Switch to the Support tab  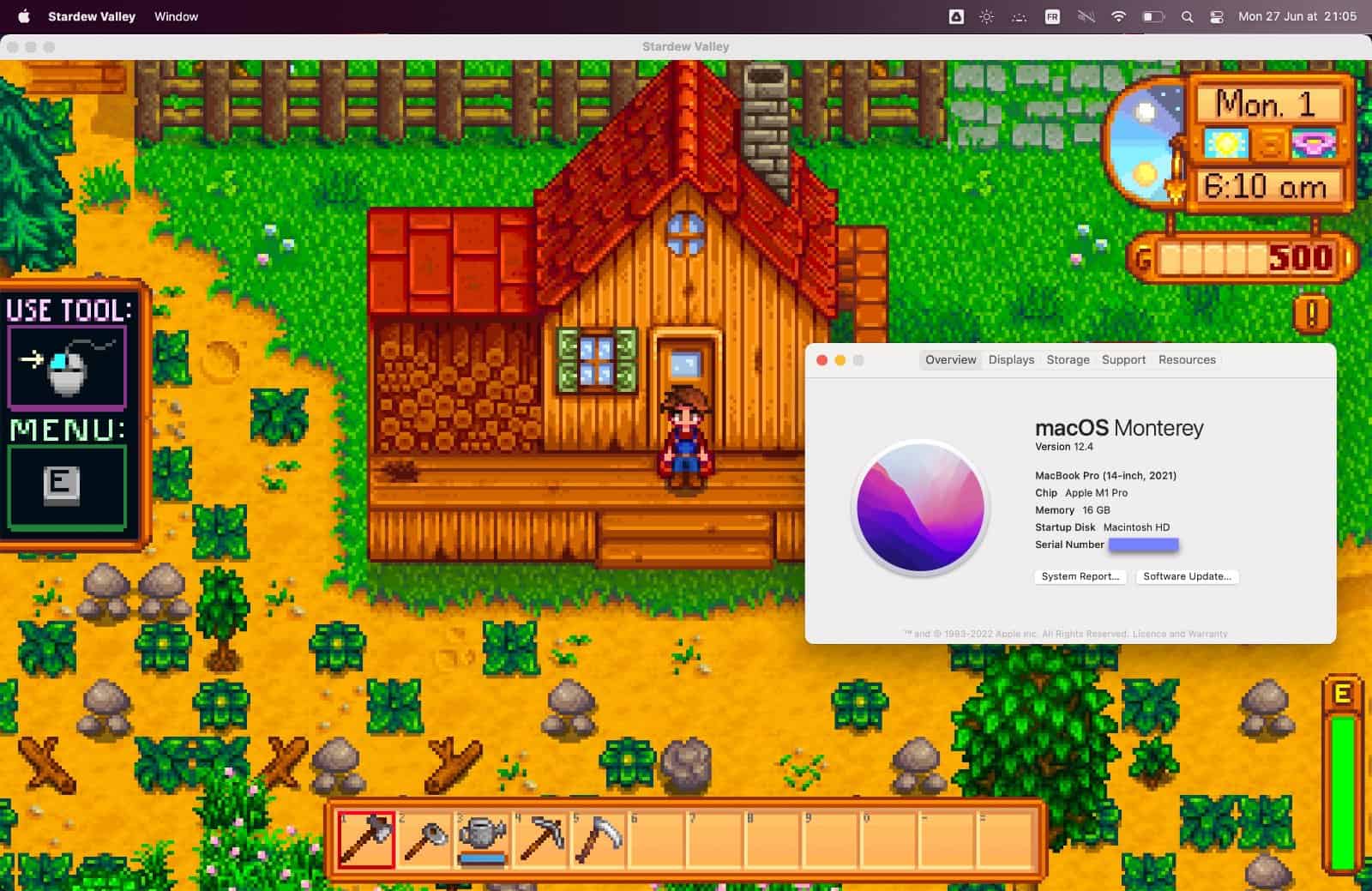(x=1123, y=359)
